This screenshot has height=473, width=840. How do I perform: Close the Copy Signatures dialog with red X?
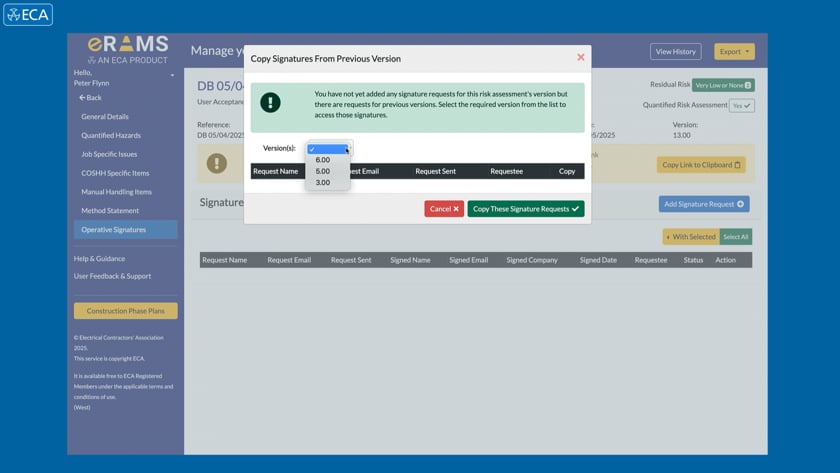581,57
